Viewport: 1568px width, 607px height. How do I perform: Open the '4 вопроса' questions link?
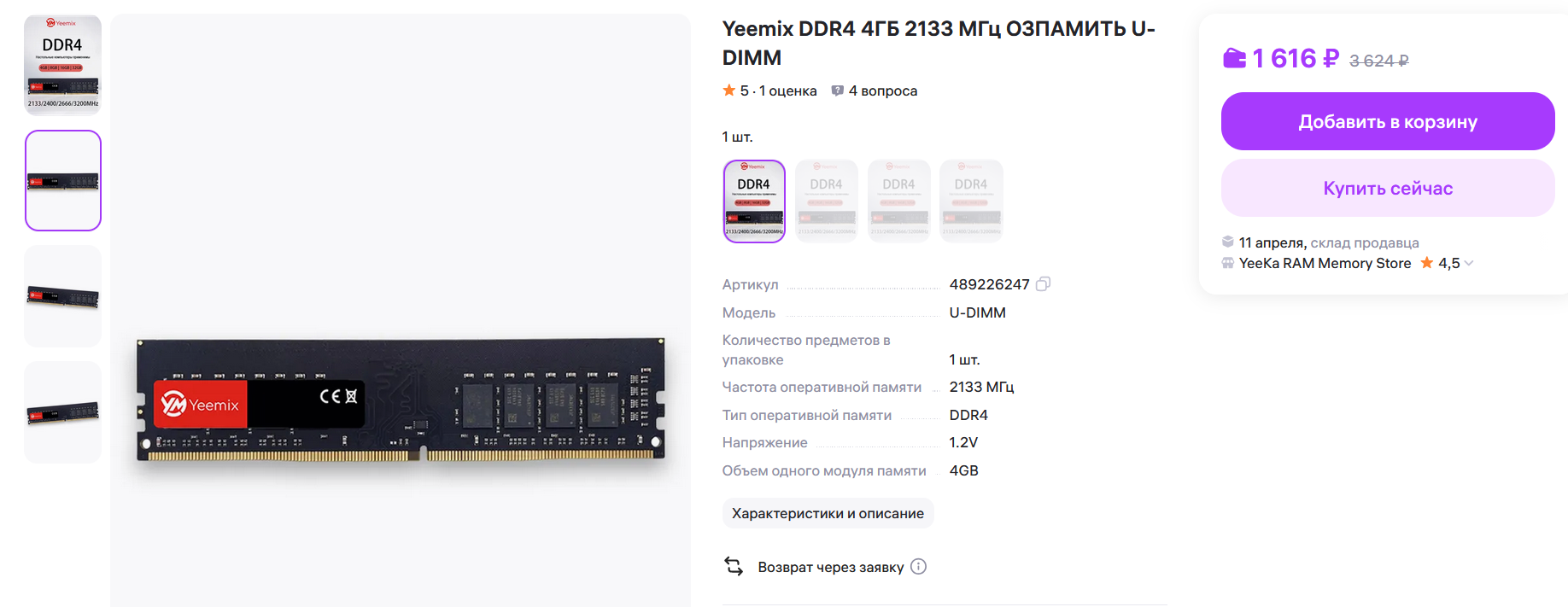pyautogui.click(x=882, y=90)
